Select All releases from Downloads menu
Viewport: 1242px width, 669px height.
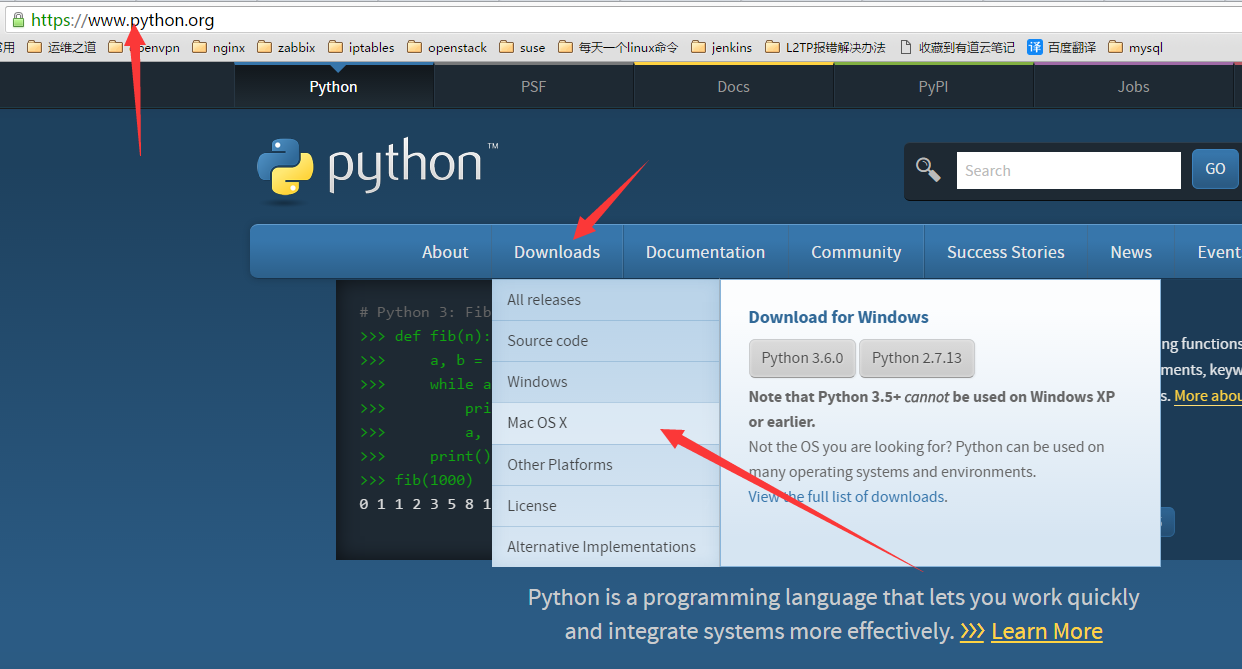[x=606, y=300]
